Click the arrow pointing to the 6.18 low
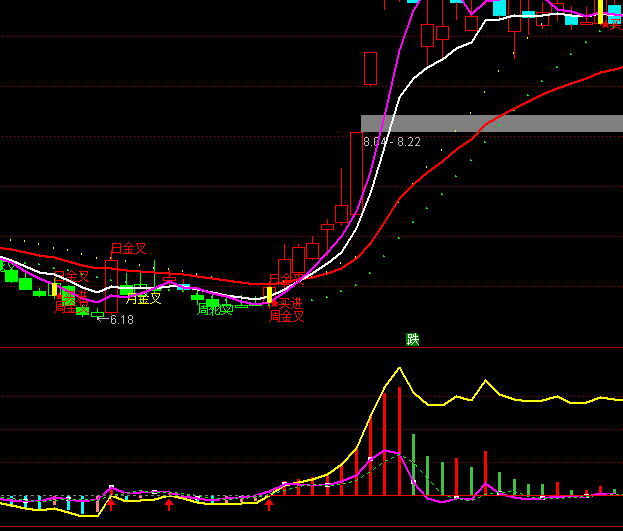The width and height of the screenshot is (623, 531). [102, 319]
